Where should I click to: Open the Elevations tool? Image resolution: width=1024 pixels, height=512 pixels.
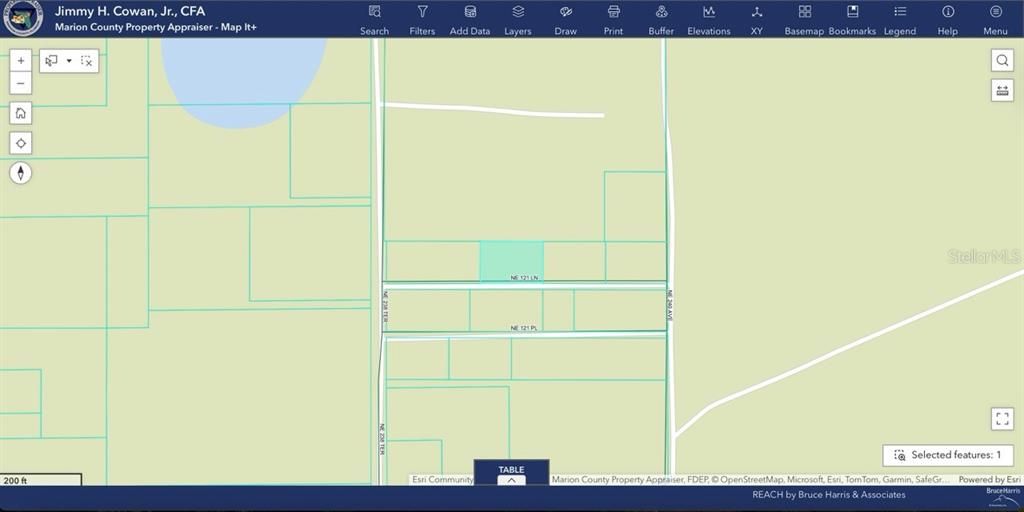pyautogui.click(x=709, y=19)
